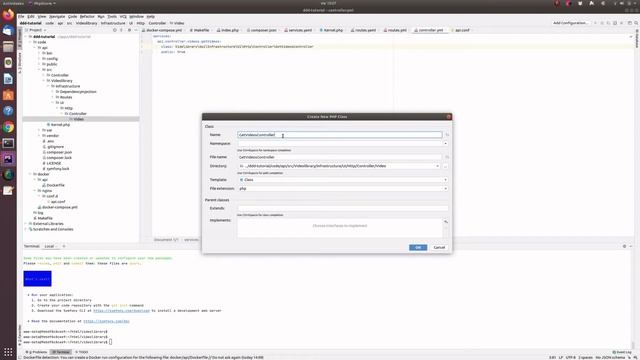Open the Project view dropdown
This screenshot has width=640, height=360.
click(x=36, y=30)
